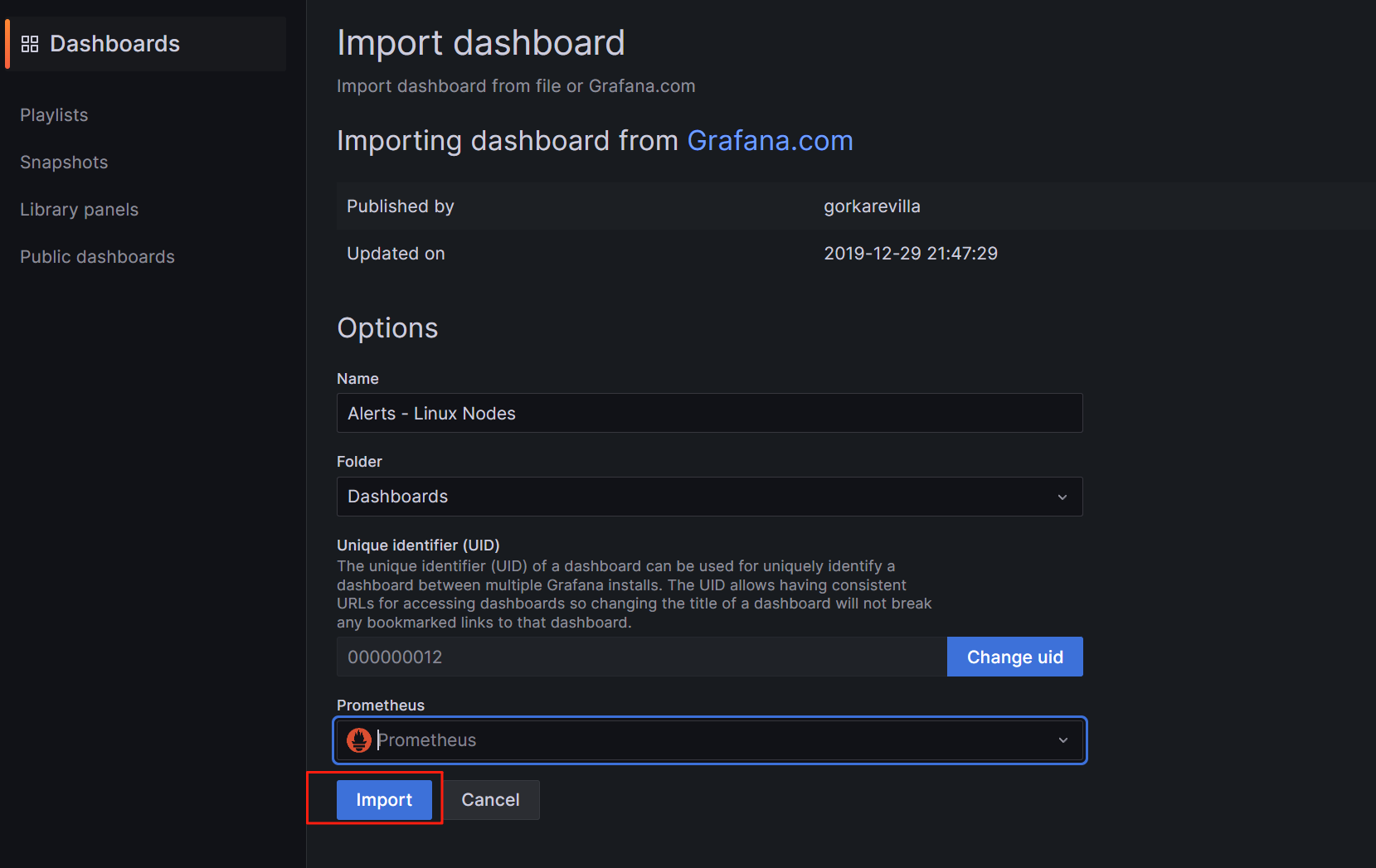Expand the Folder dropdown chevron
This screenshot has width=1376, height=868.
click(1062, 497)
